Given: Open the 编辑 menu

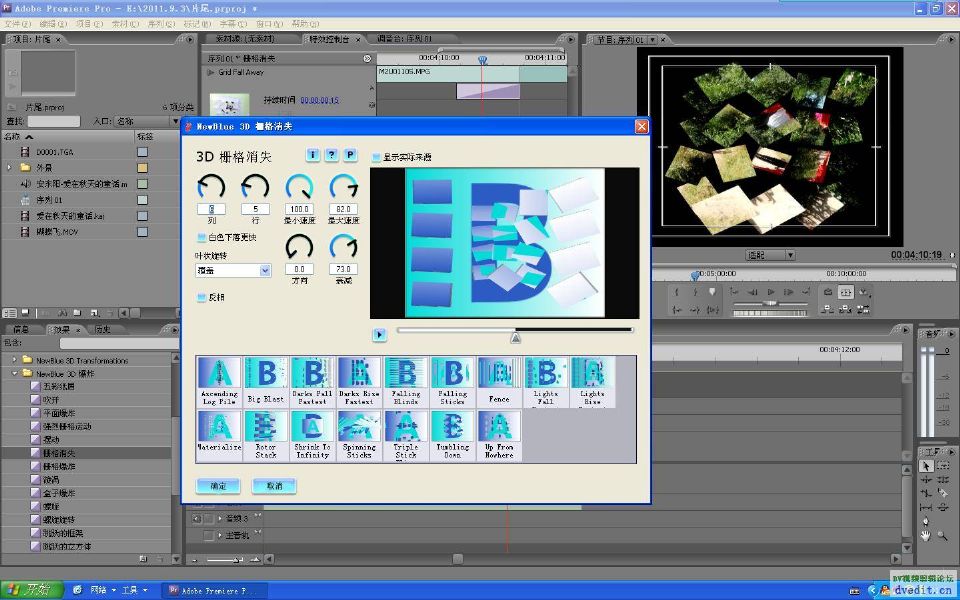Looking at the screenshot, I should (53, 24).
